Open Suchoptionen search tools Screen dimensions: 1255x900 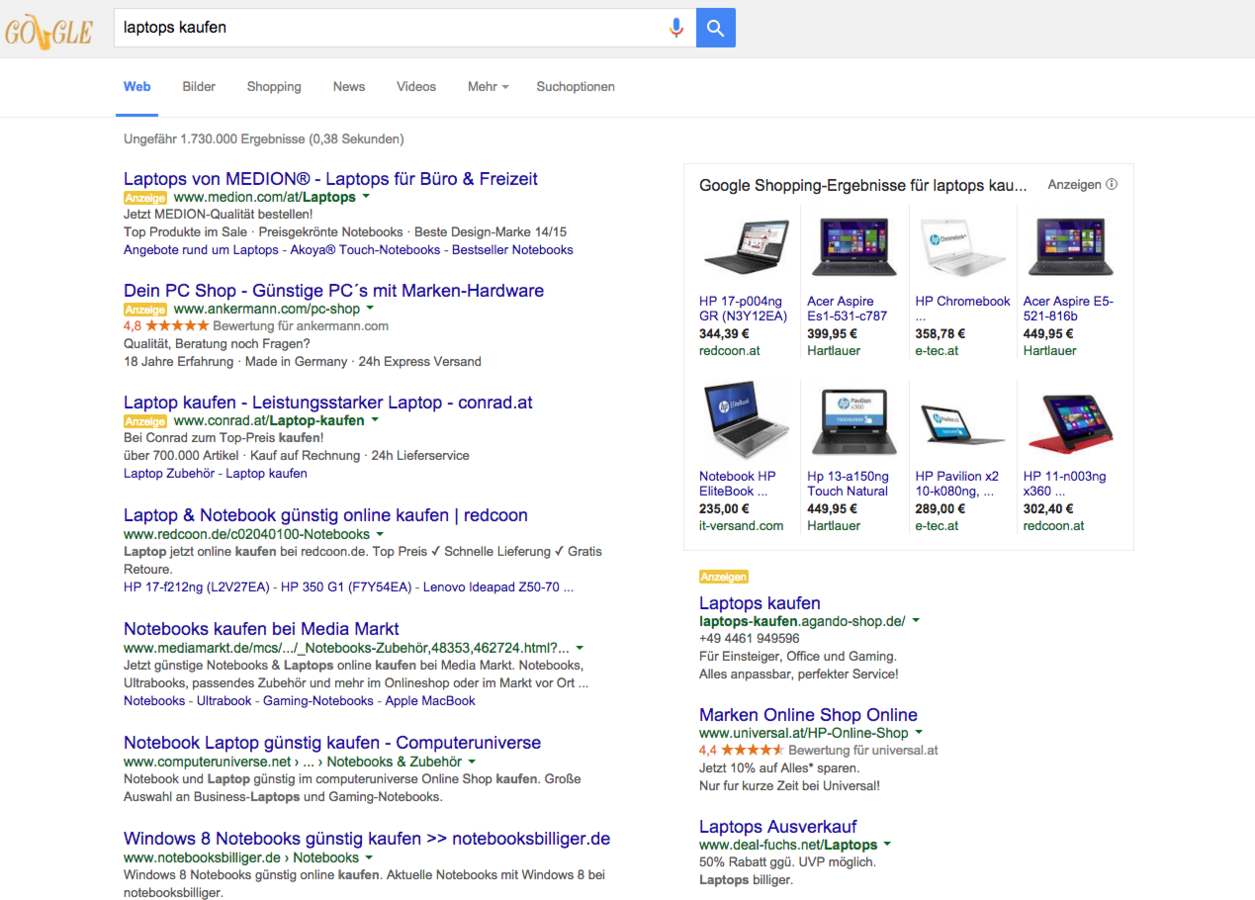[575, 87]
